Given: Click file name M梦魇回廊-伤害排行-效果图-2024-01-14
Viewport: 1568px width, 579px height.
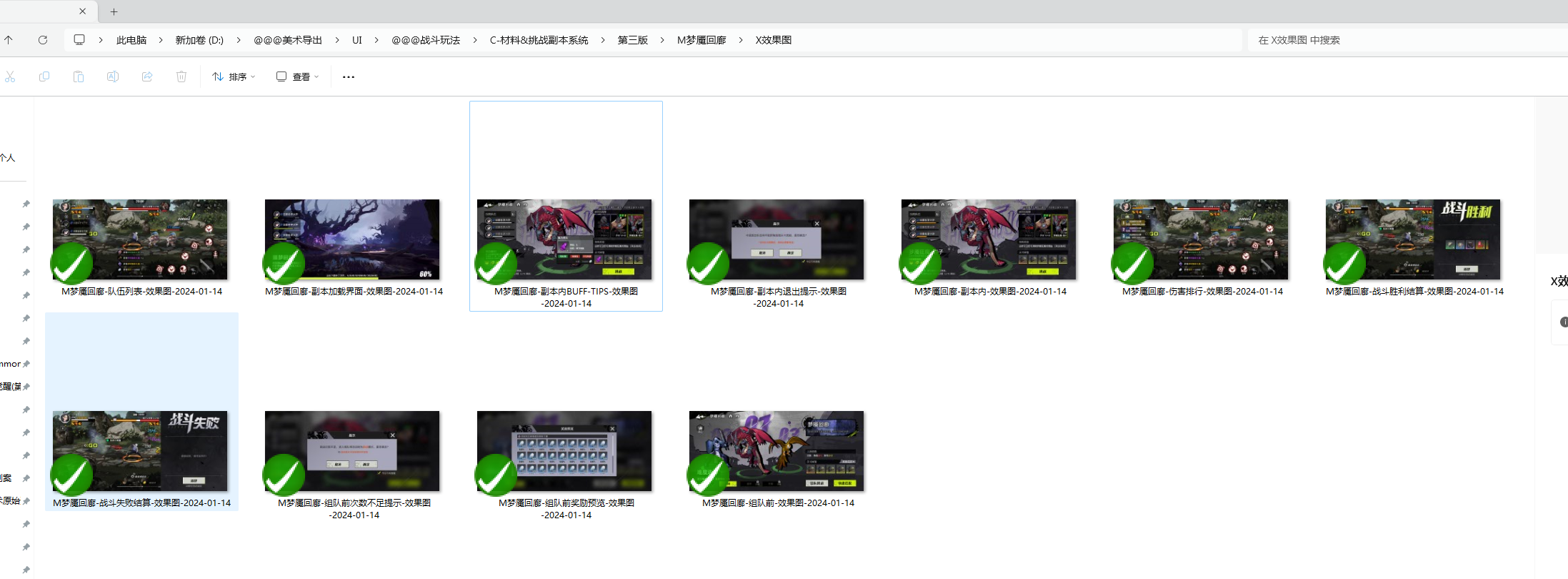Looking at the screenshot, I should (1202, 292).
